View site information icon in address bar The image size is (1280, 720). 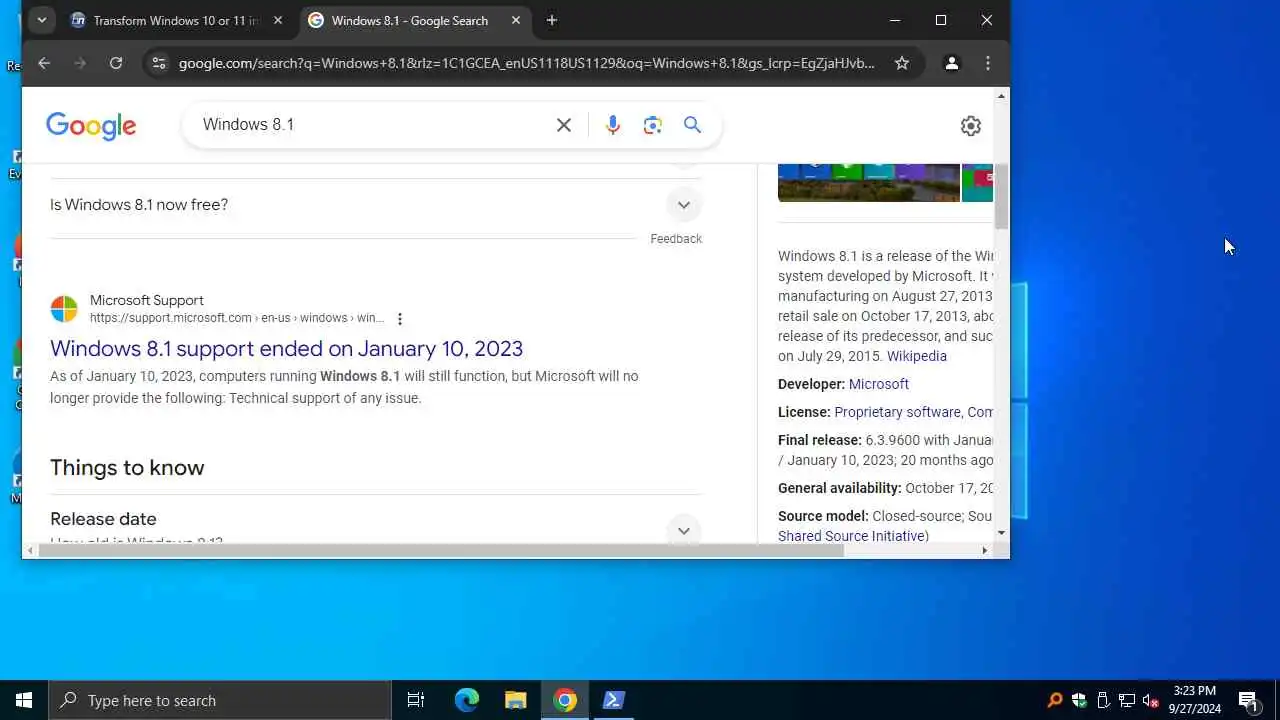158,63
